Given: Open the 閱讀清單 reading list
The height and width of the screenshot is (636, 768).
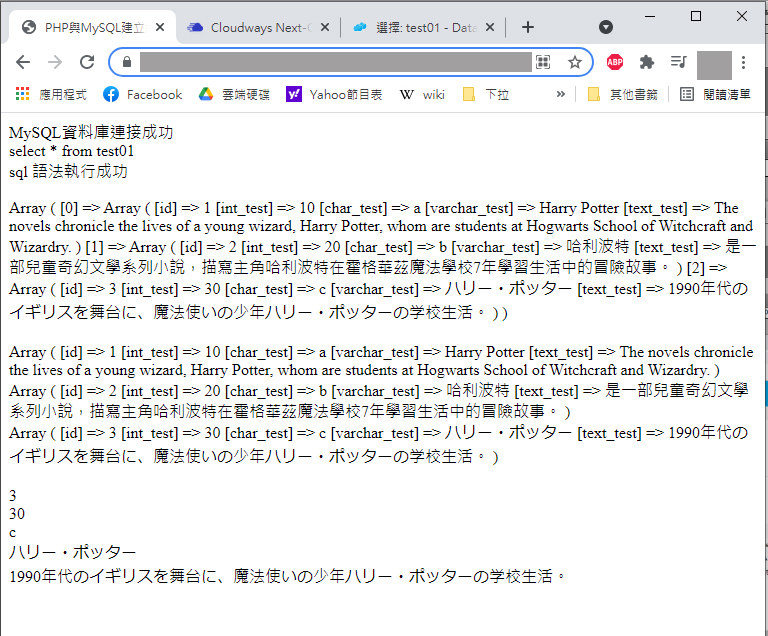Looking at the screenshot, I should [x=716, y=94].
